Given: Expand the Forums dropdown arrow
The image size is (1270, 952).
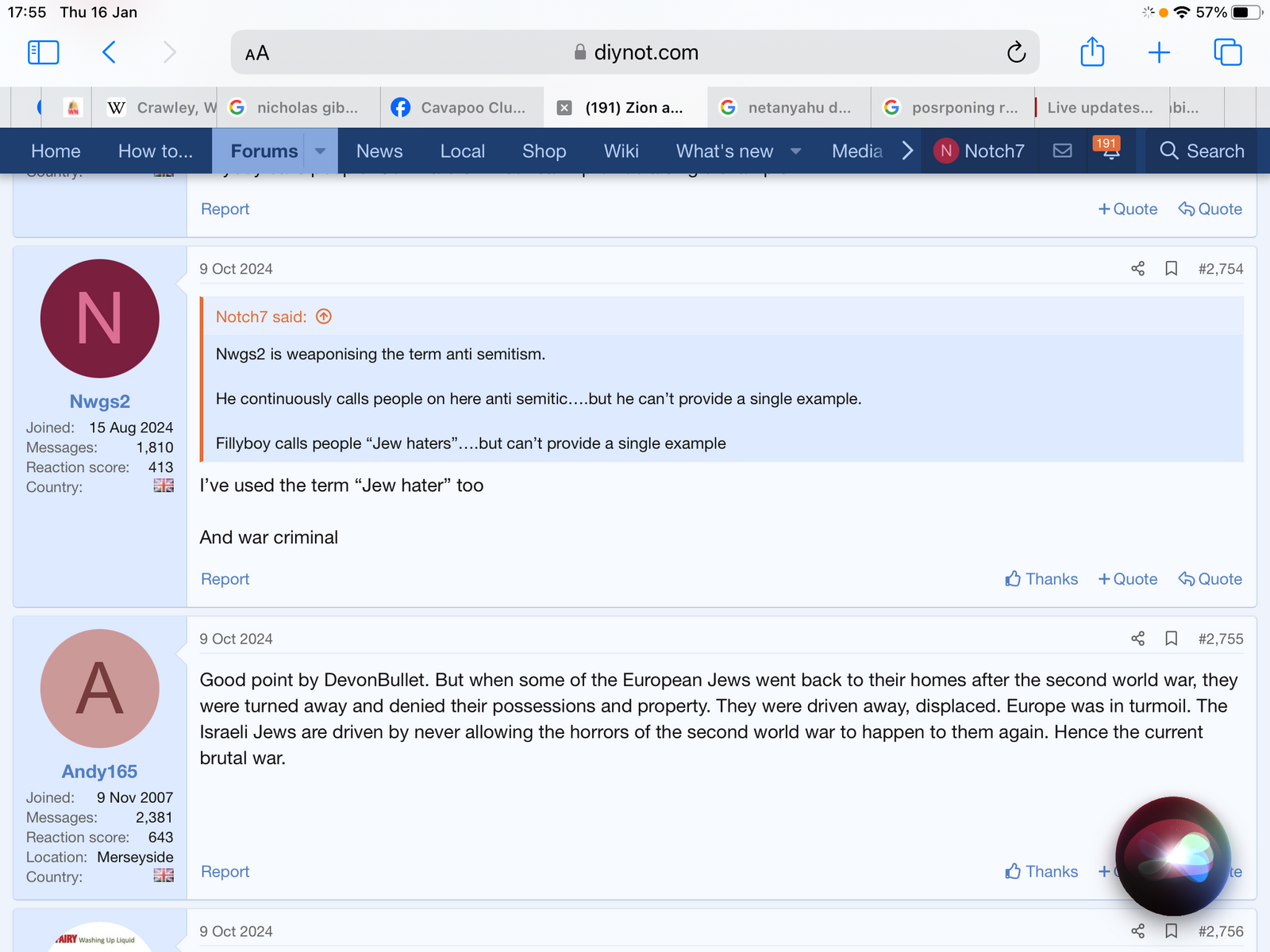Looking at the screenshot, I should (320, 151).
